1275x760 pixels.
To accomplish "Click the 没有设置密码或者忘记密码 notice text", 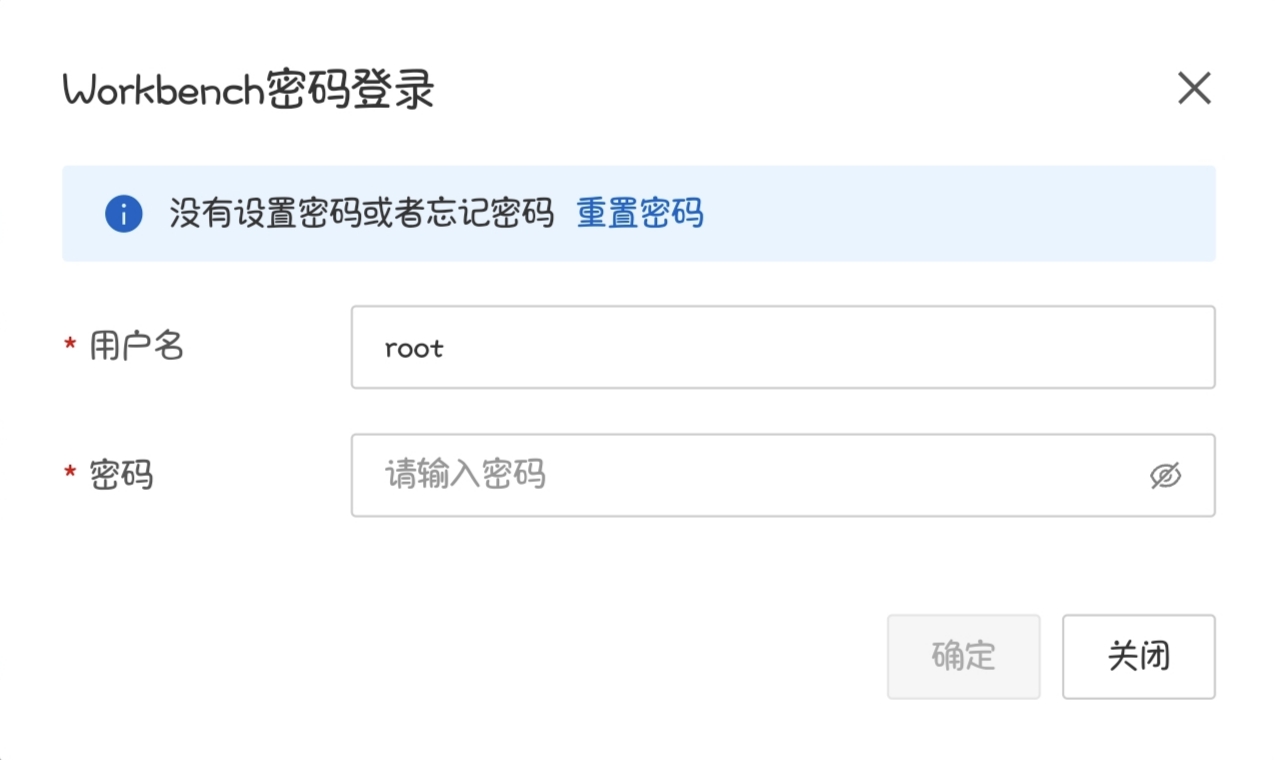I will pos(361,213).
